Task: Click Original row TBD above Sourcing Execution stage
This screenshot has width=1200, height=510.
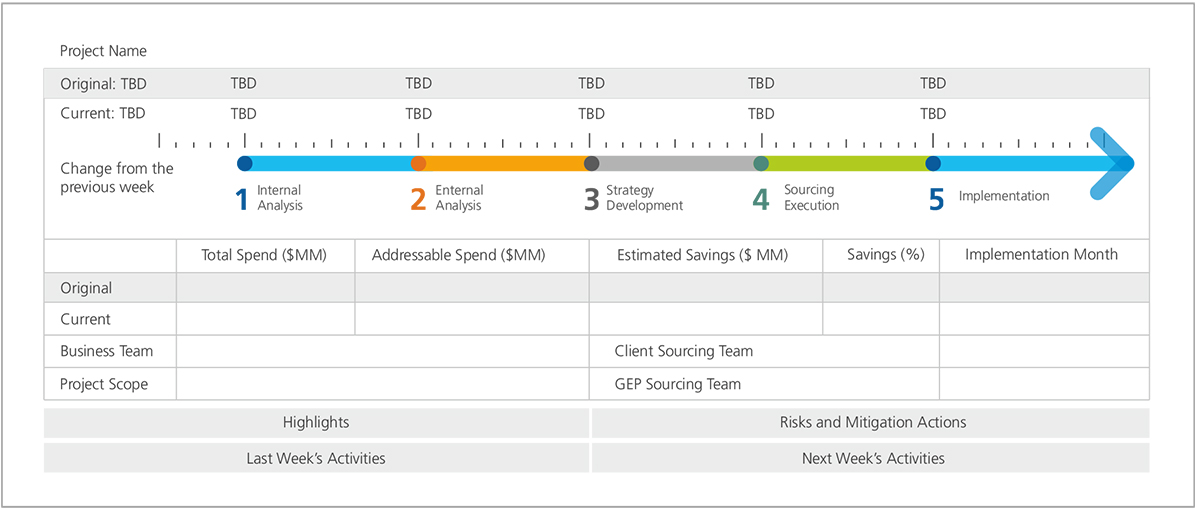Action: [x=761, y=84]
